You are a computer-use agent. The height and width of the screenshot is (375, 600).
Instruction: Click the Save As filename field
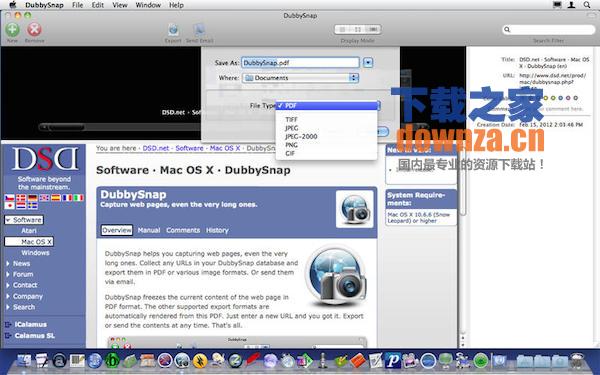click(300, 62)
